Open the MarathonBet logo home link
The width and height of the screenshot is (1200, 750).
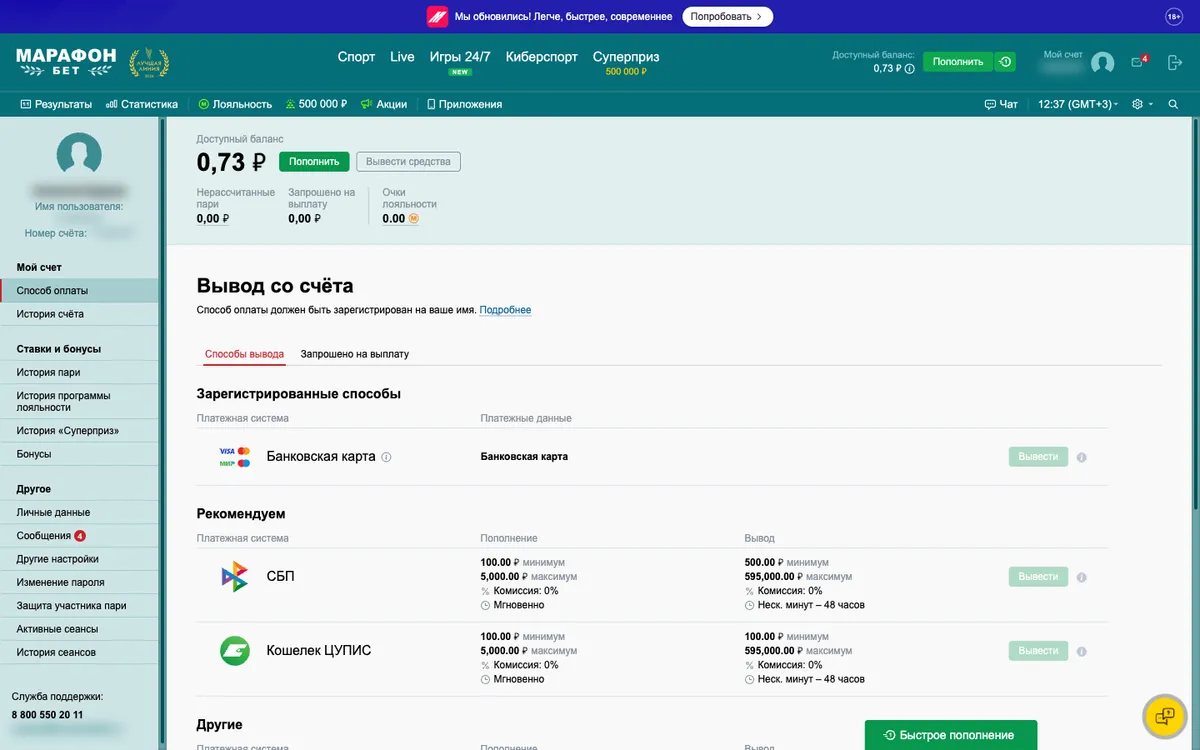point(66,61)
